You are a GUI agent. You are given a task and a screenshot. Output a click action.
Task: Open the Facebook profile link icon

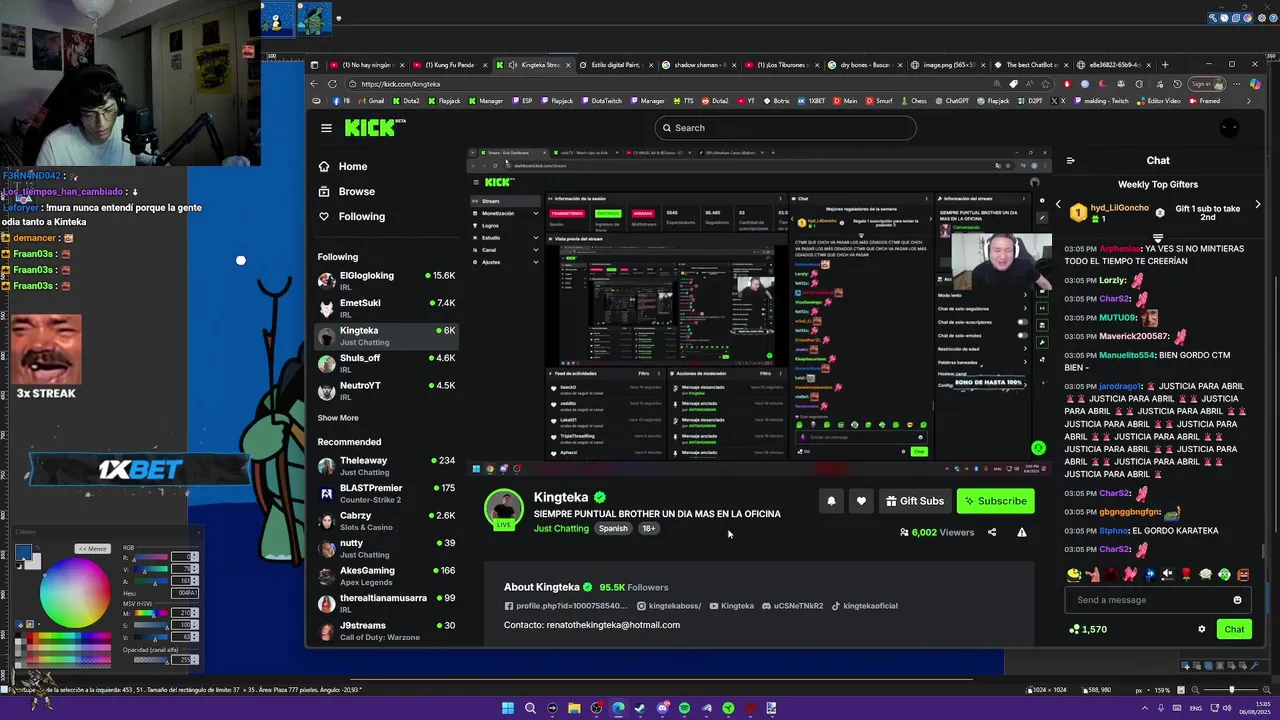point(509,606)
